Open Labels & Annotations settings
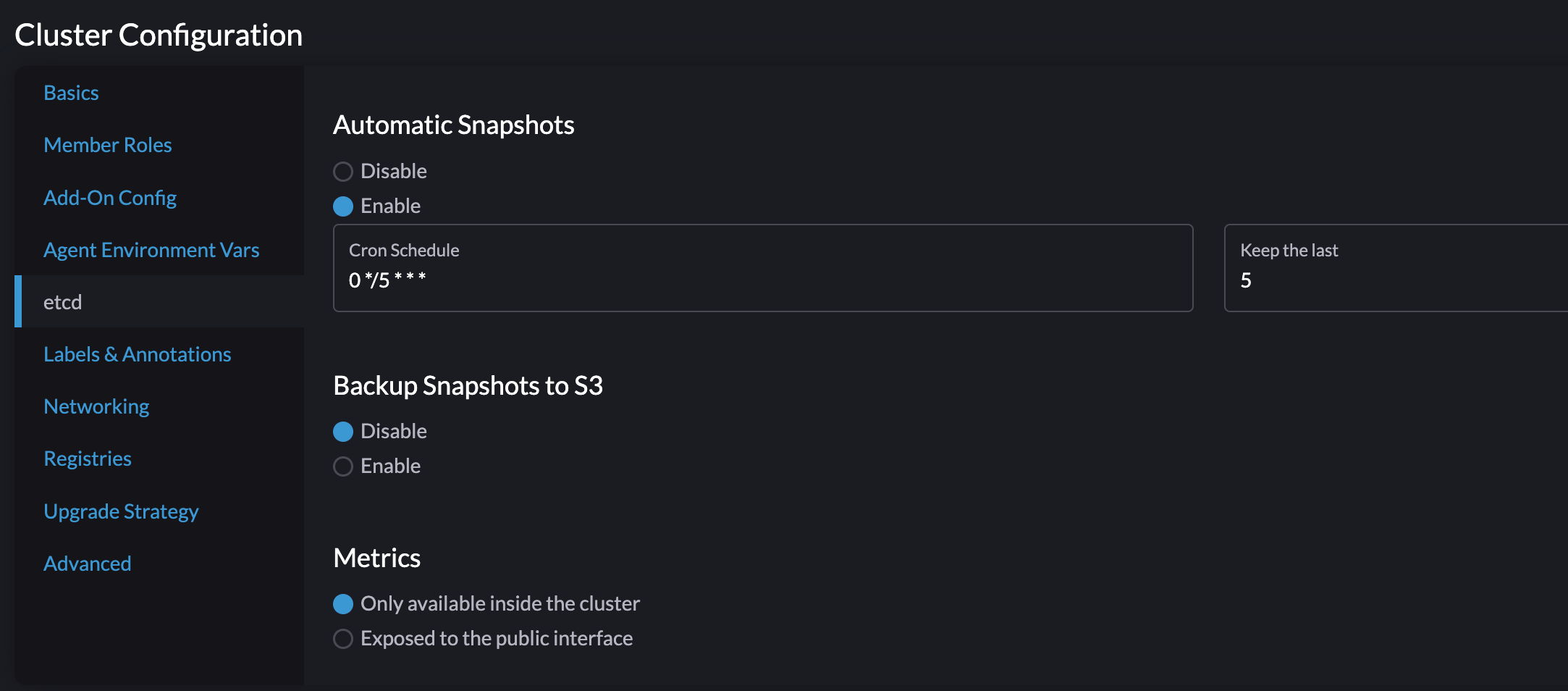This screenshot has height=691, width=1568. click(138, 353)
